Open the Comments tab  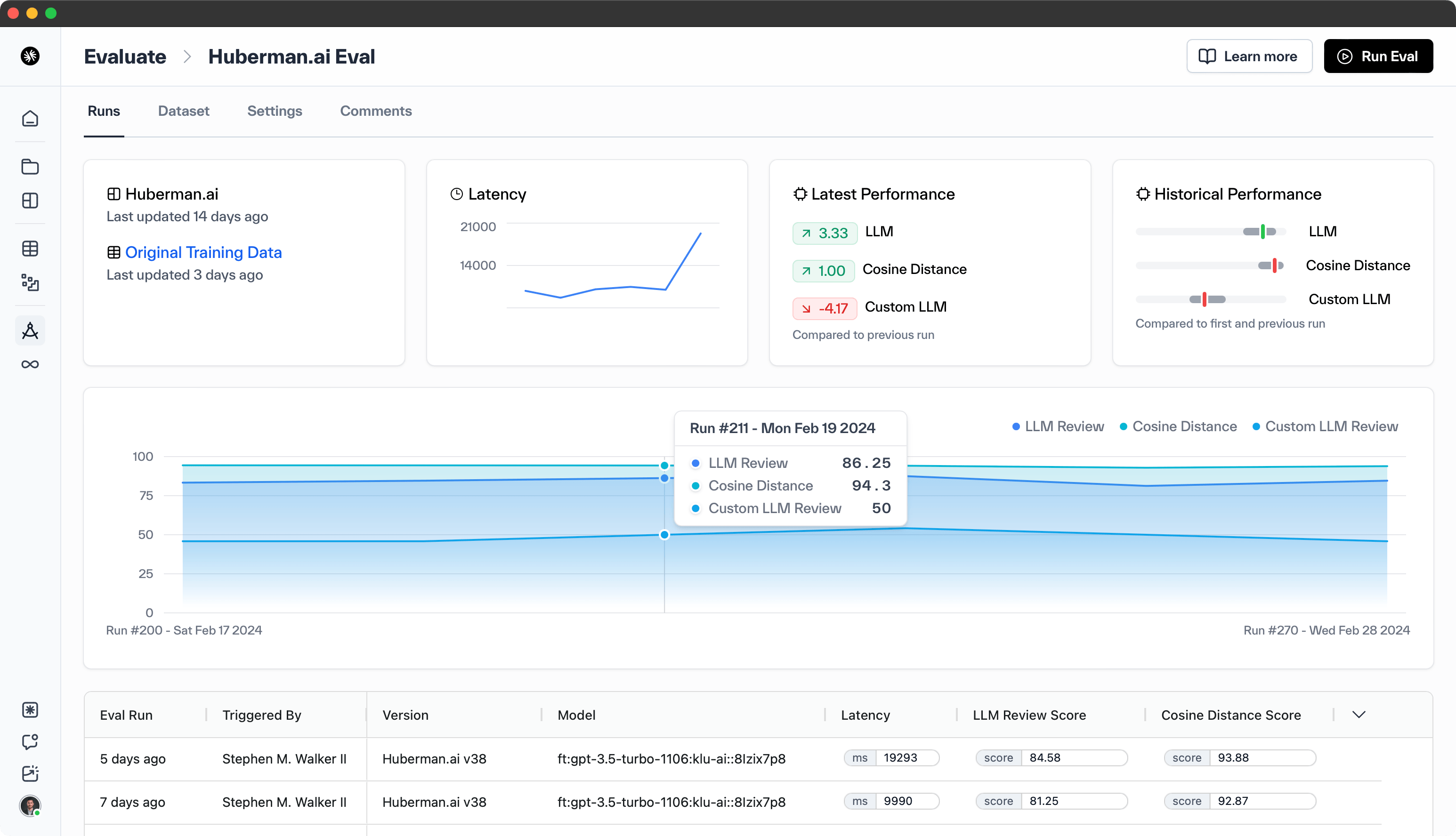(376, 111)
